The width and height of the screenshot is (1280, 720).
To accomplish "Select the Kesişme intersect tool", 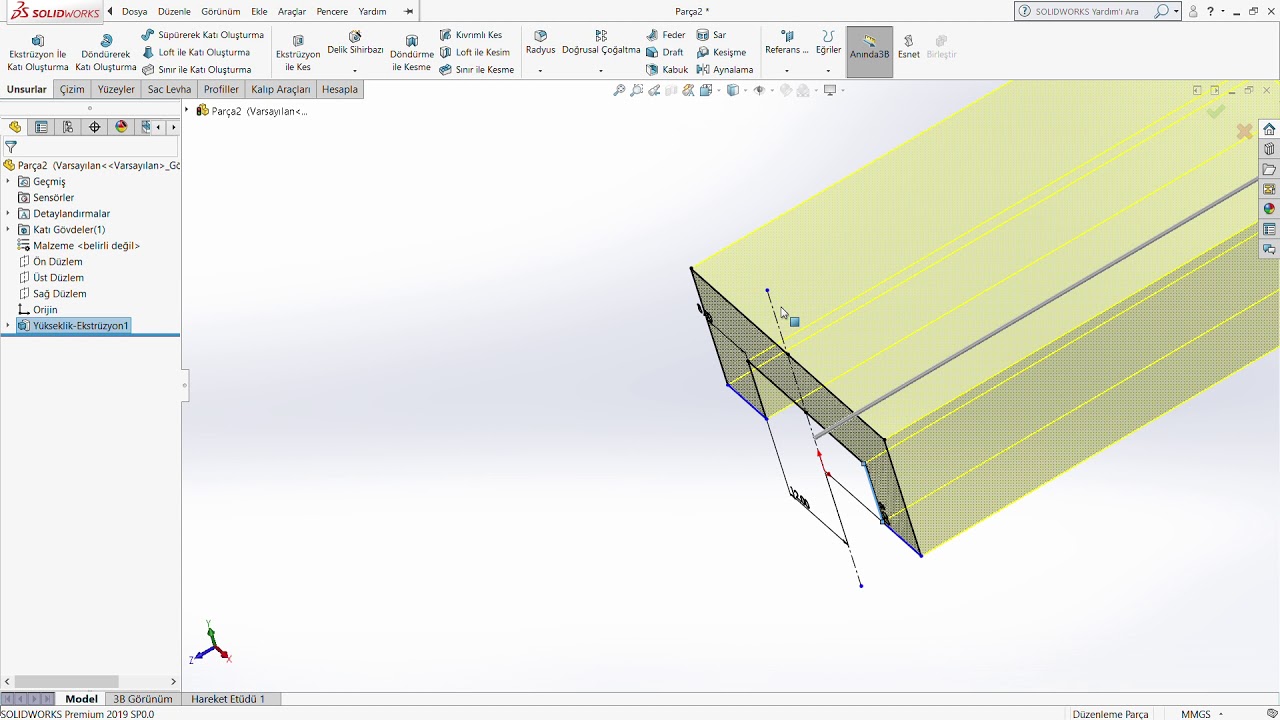I will [722, 52].
